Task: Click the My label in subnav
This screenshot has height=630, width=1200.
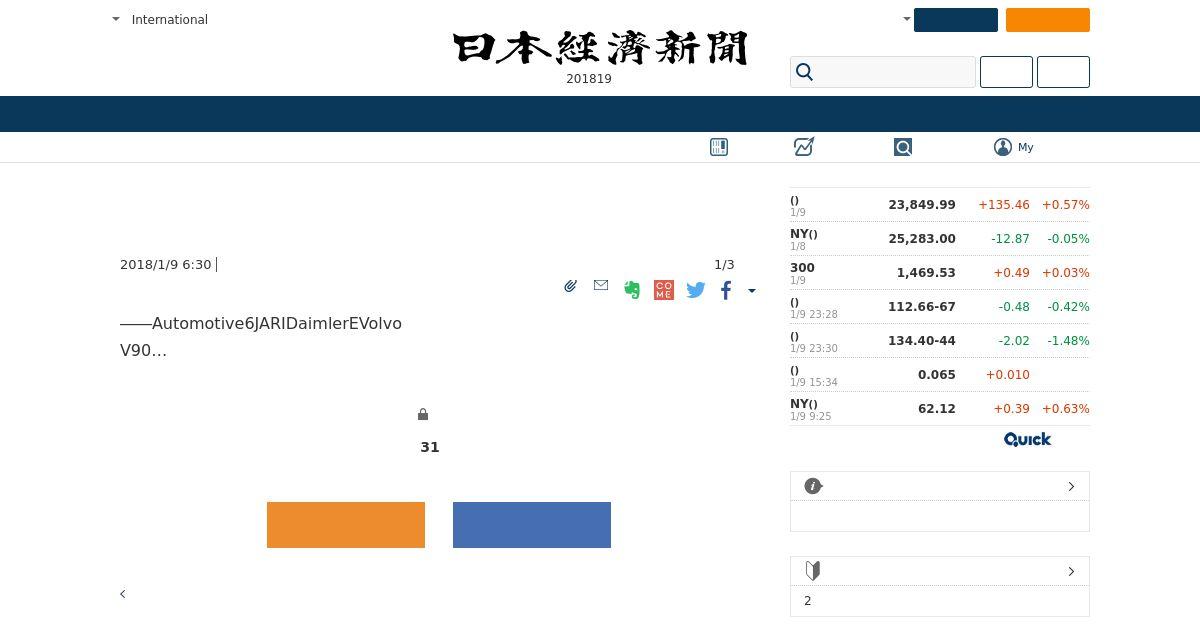Action: 1026,147
